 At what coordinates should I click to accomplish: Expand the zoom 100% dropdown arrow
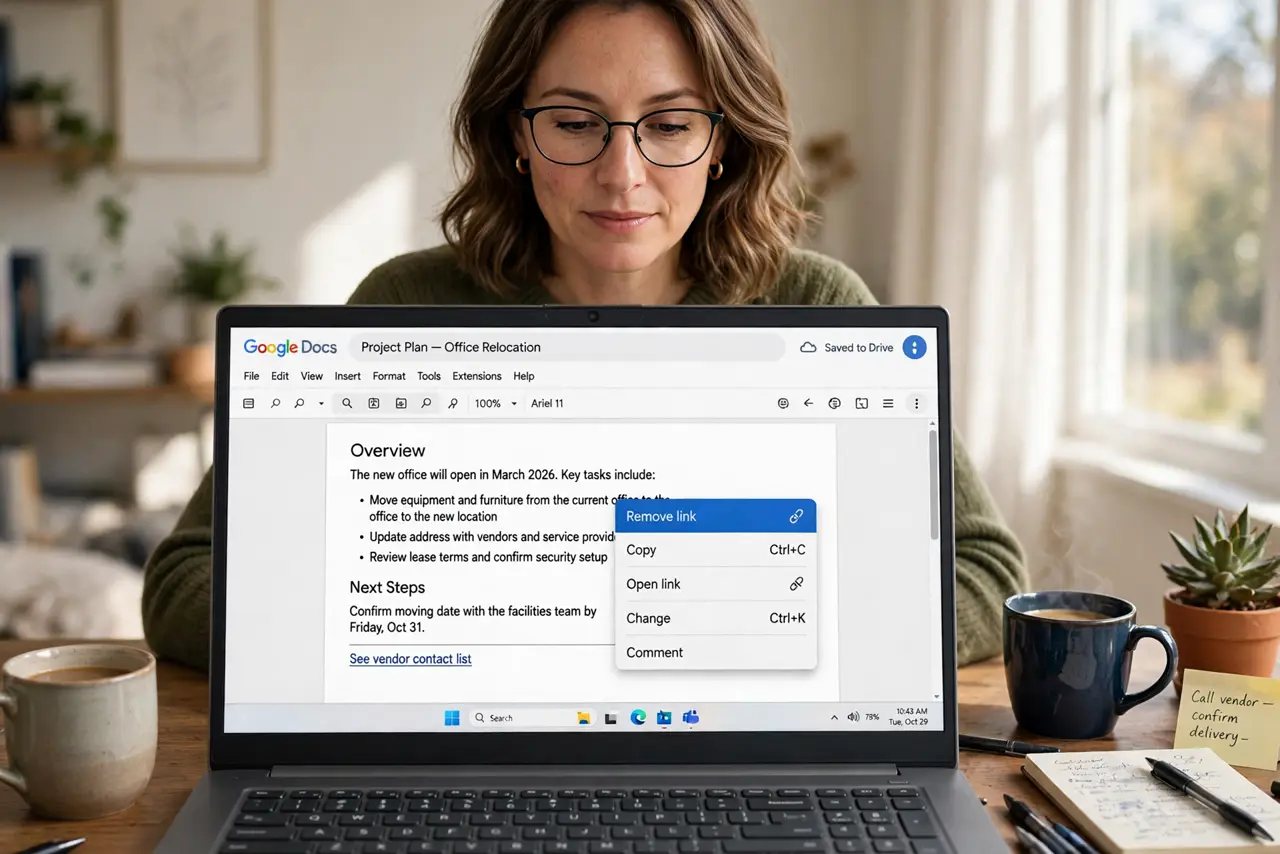[514, 404]
